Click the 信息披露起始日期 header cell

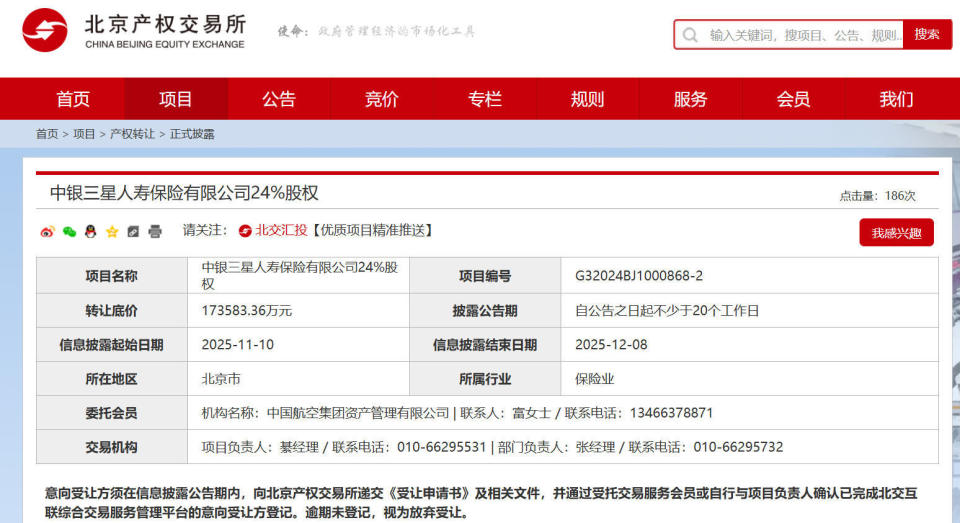111,345
